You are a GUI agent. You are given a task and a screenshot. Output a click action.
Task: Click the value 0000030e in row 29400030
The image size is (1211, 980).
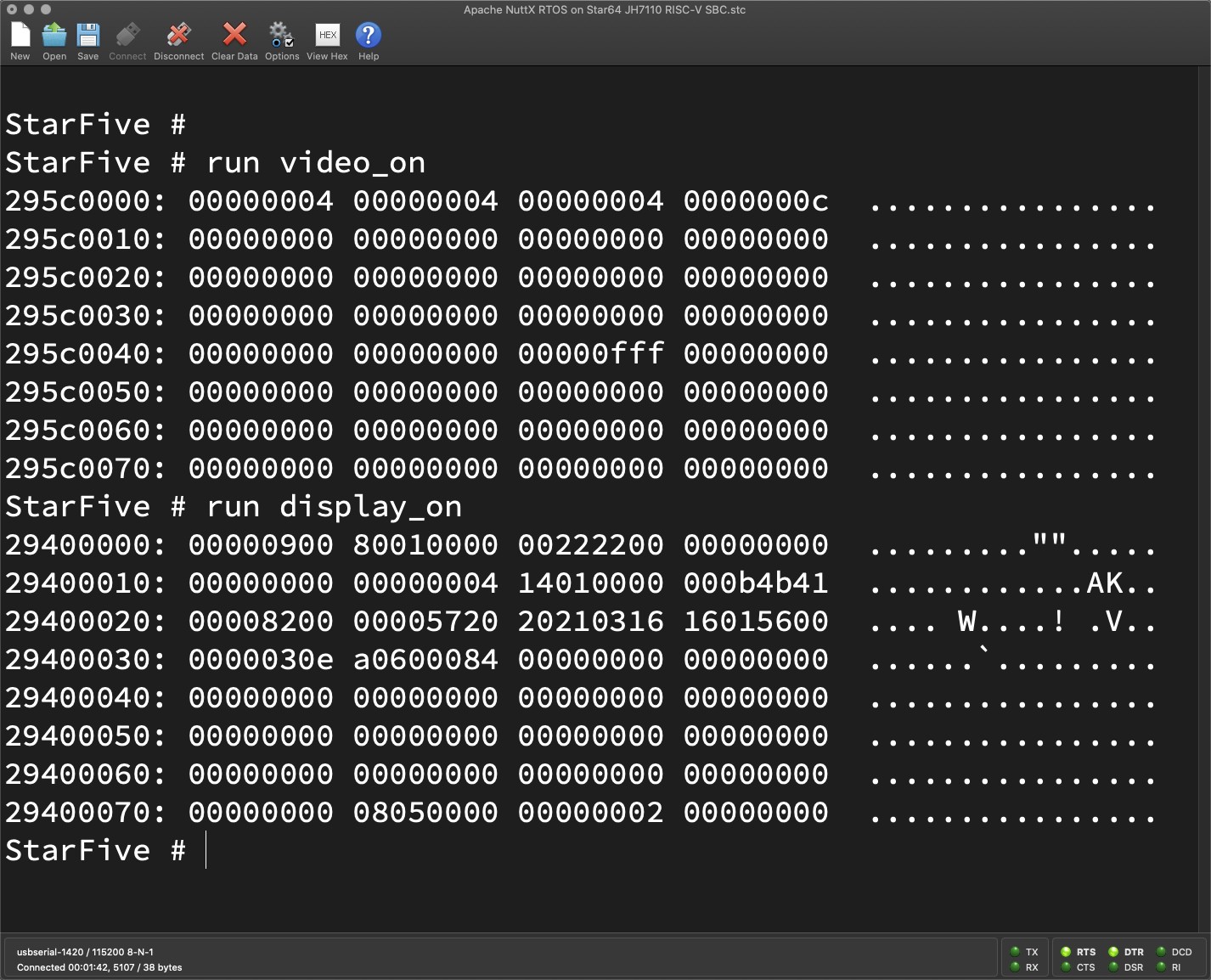261,659
